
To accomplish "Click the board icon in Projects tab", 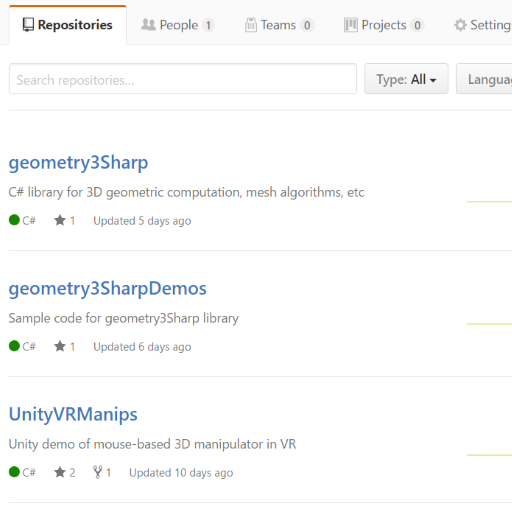I will pyautogui.click(x=351, y=25).
